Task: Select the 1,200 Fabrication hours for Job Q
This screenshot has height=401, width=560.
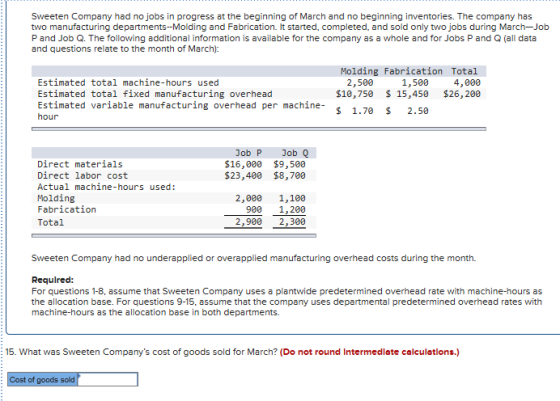Action: pos(292,210)
